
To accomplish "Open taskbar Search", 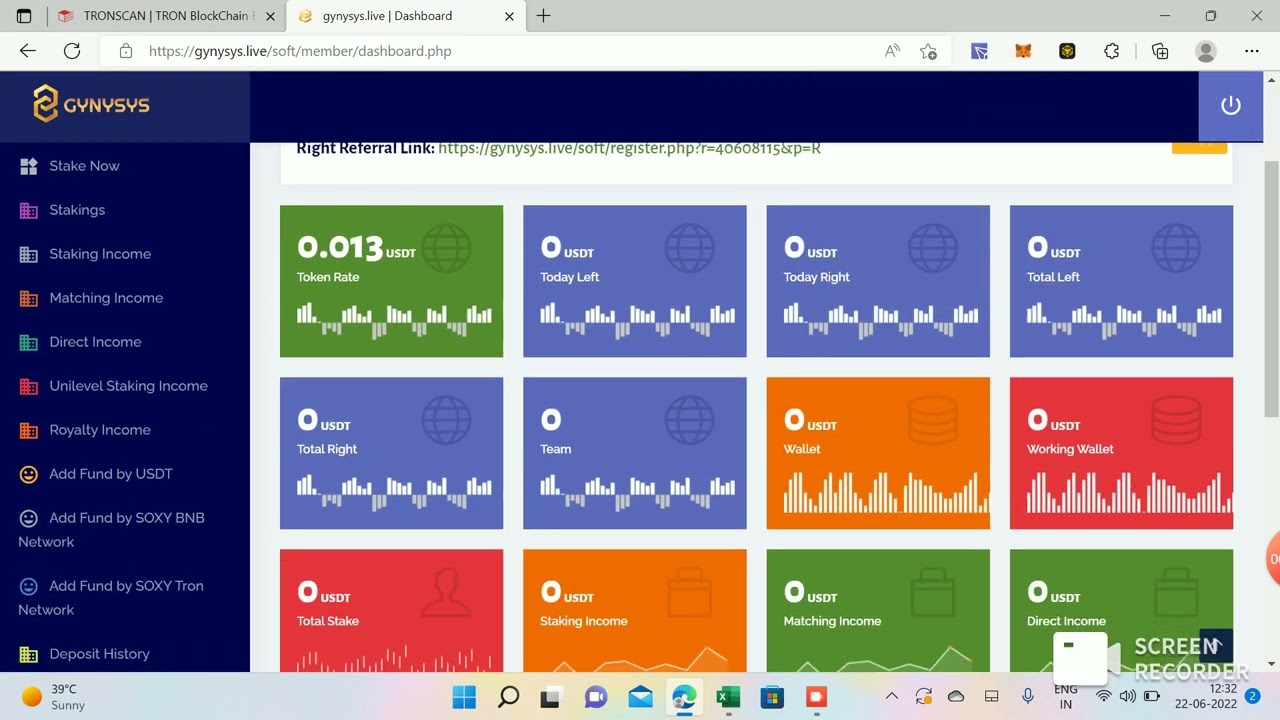I will [x=508, y=697].
